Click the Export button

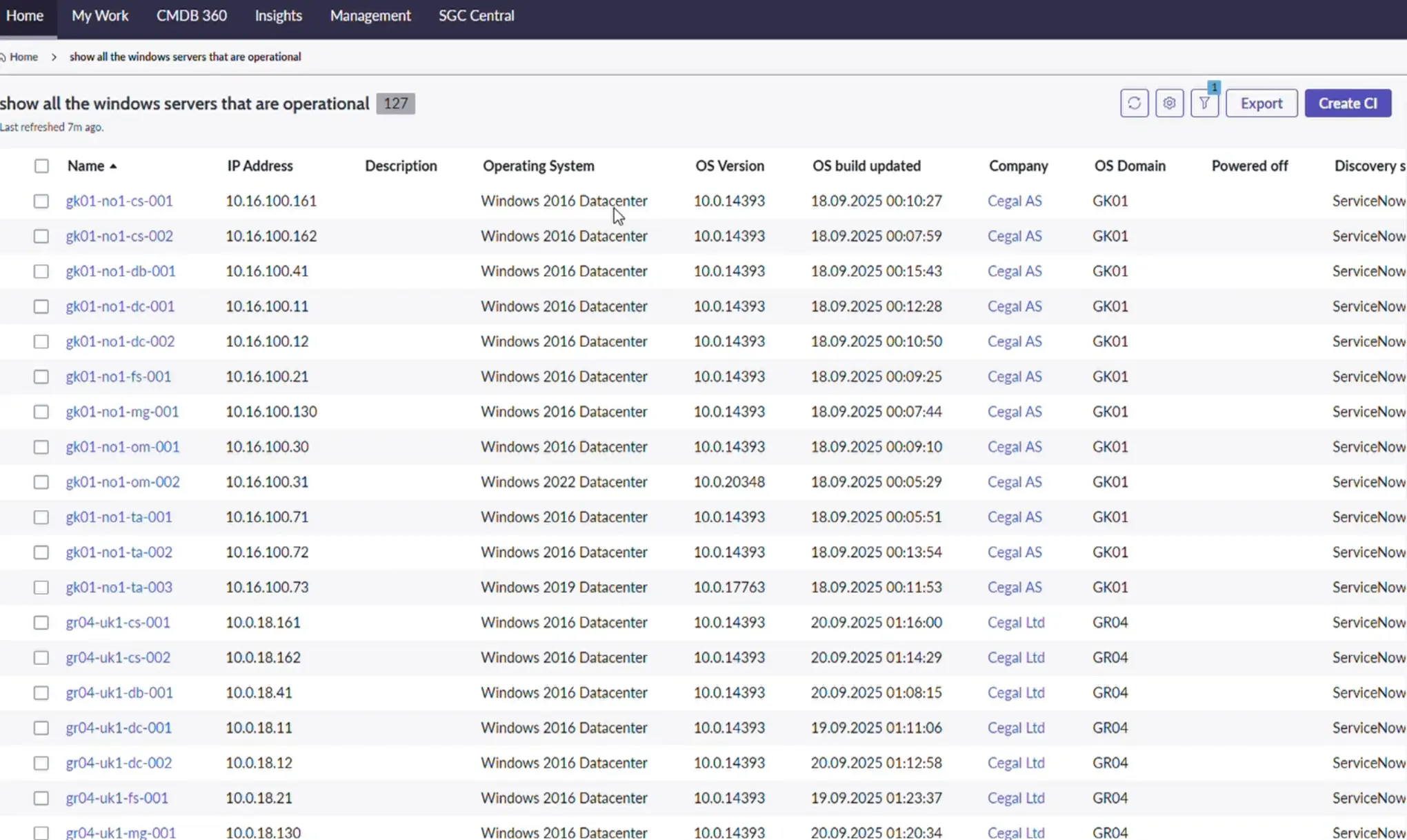[1261, 103]
